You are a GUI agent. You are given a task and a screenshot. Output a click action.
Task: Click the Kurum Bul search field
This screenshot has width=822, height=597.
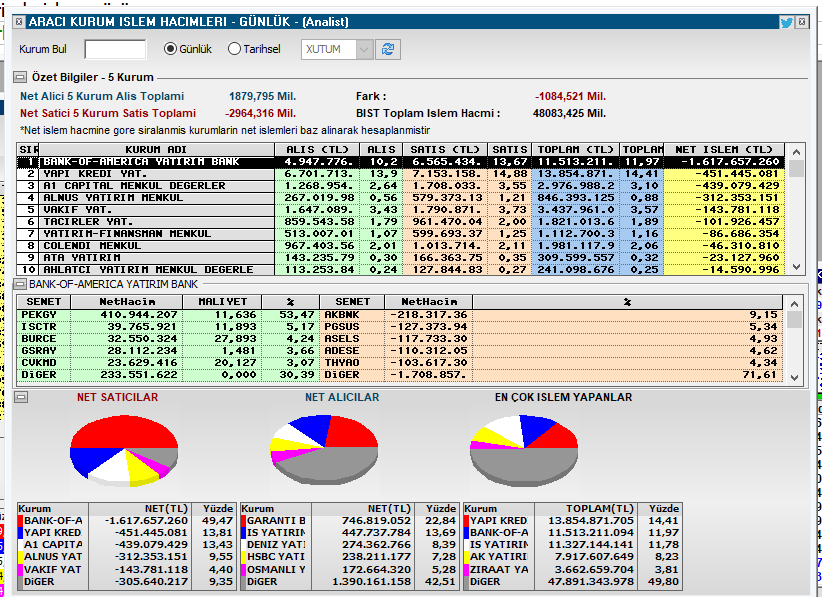click(x=115, y=49)
